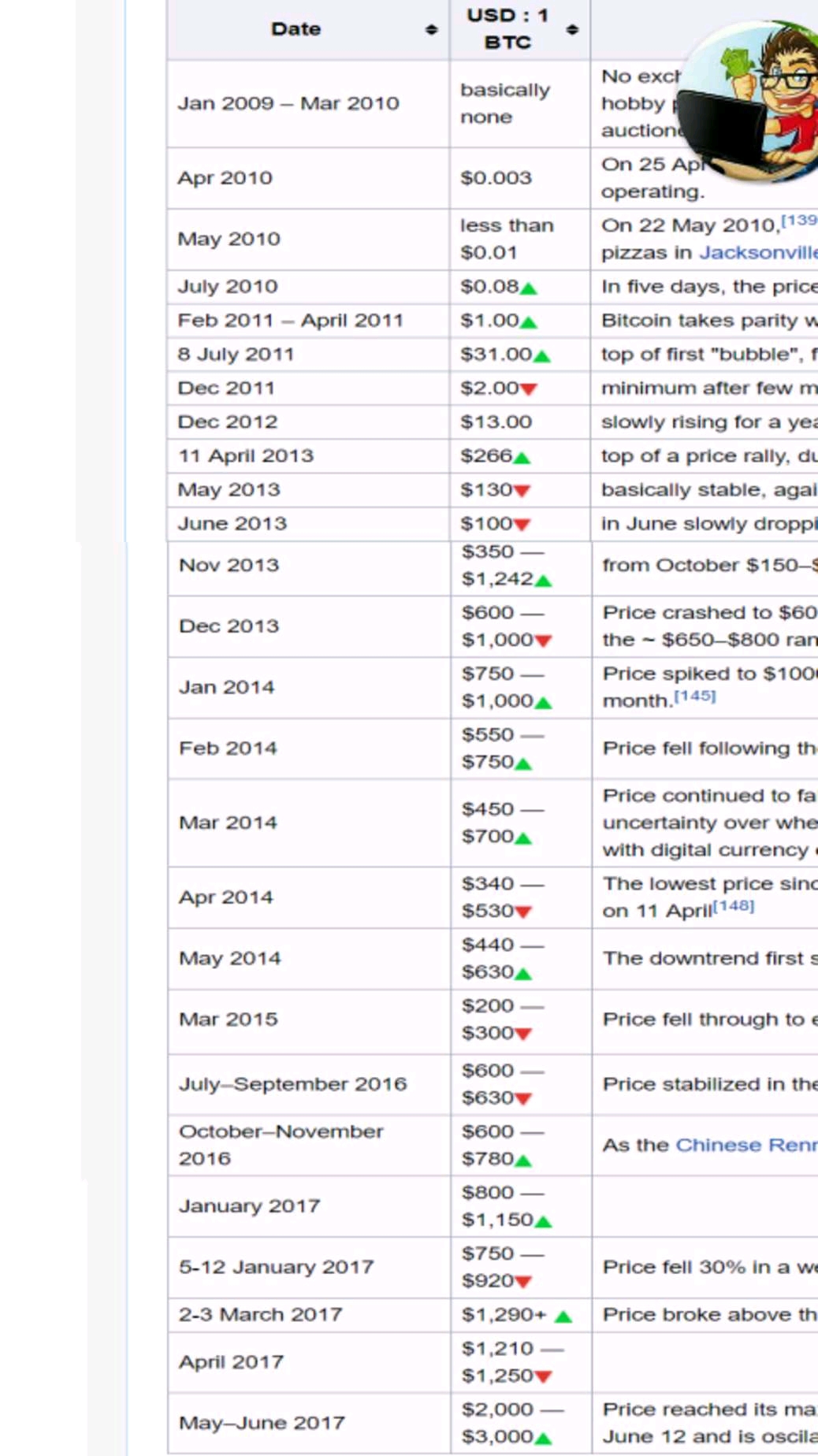818x1456 pixels.
Task: Open citation [148] in Apr 2014 row
Action: pyautogui.click(x=734, y=905)
